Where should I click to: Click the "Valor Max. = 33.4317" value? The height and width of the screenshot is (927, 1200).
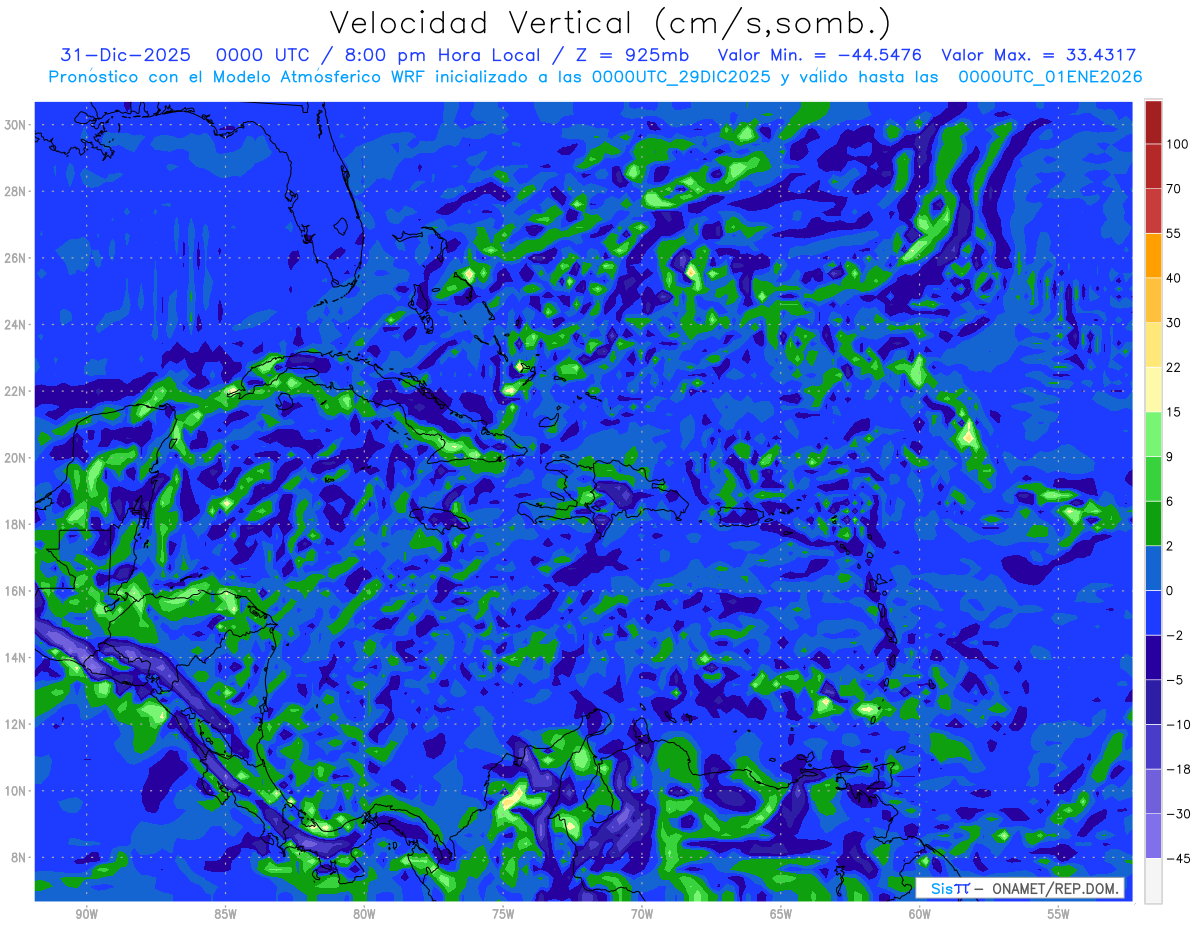tap(1039, 56)
